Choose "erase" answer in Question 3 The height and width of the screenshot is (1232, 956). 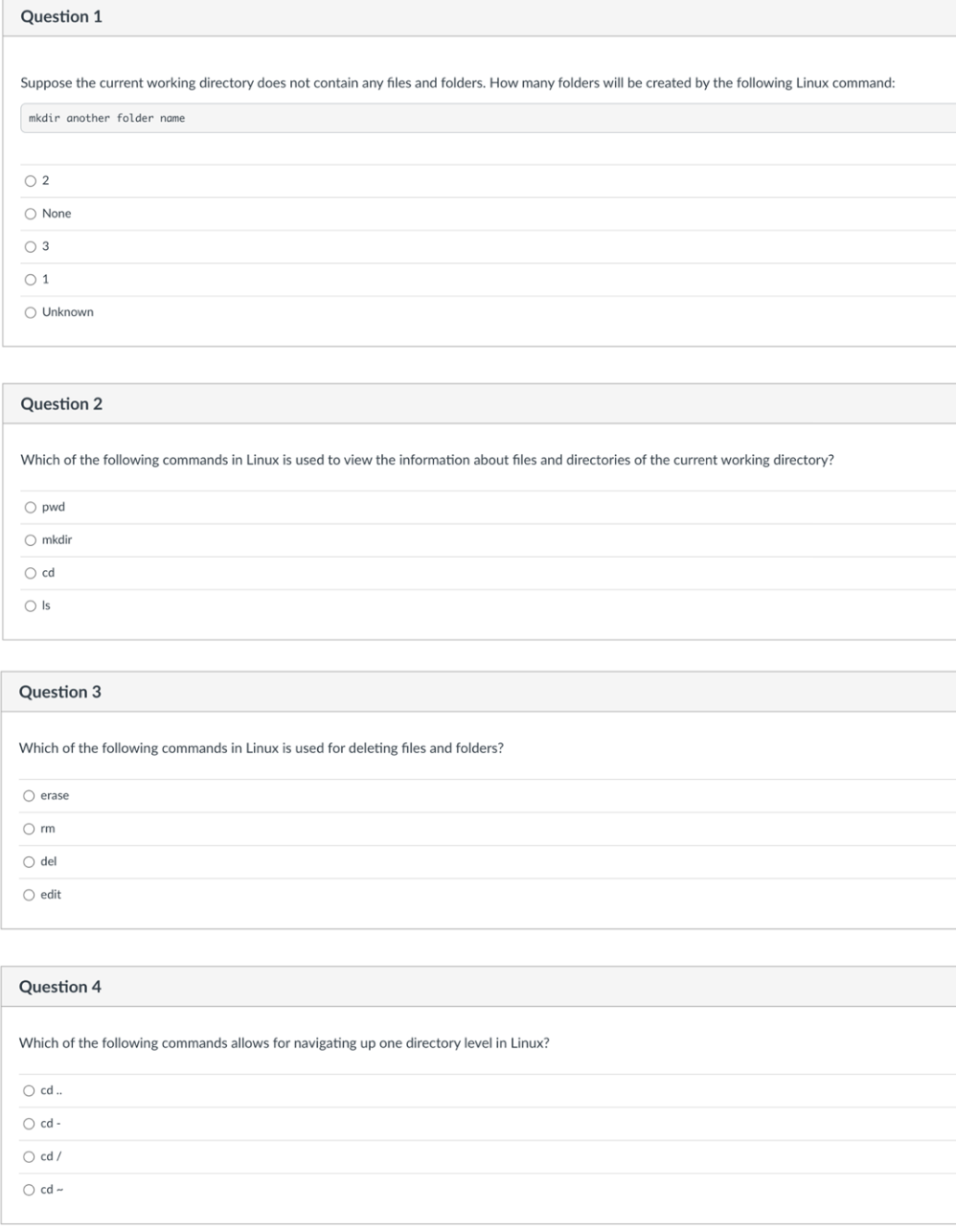click(x=30, y=795)
